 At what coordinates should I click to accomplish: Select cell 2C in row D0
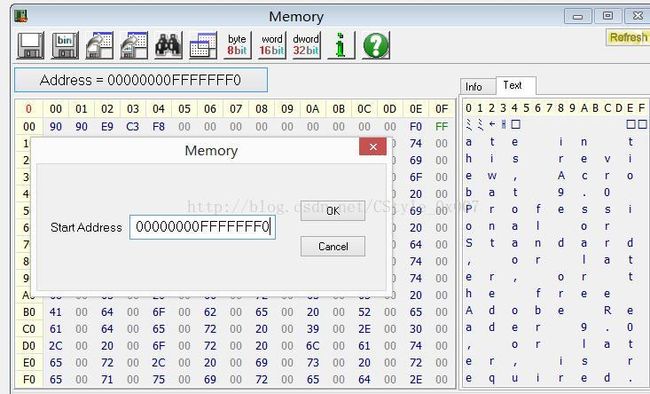coord(56,346)
